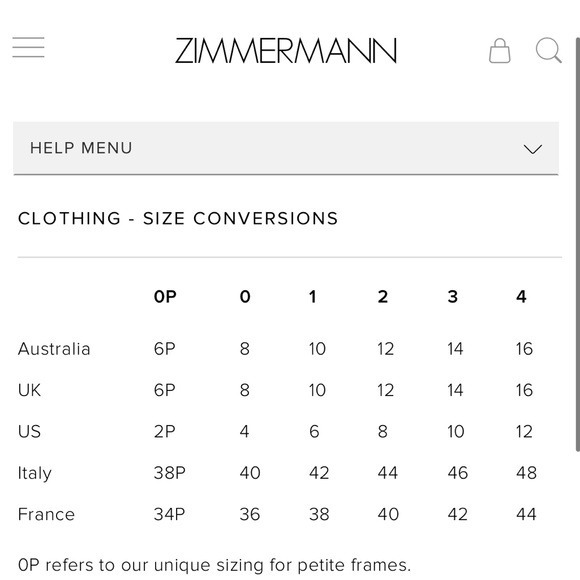Click column header 2 in table
Image resolution: width=580 pixels, height=580 pixels.
click(382, 297)
